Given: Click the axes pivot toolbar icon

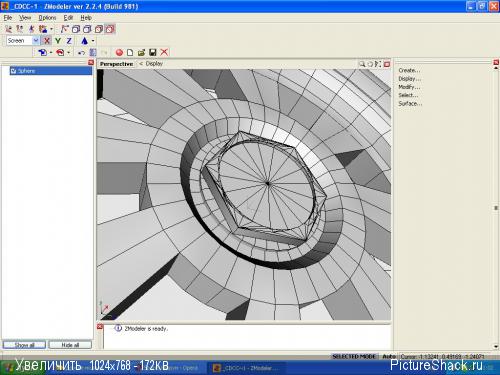Looking at the screenshot, I should coord(64,29).
